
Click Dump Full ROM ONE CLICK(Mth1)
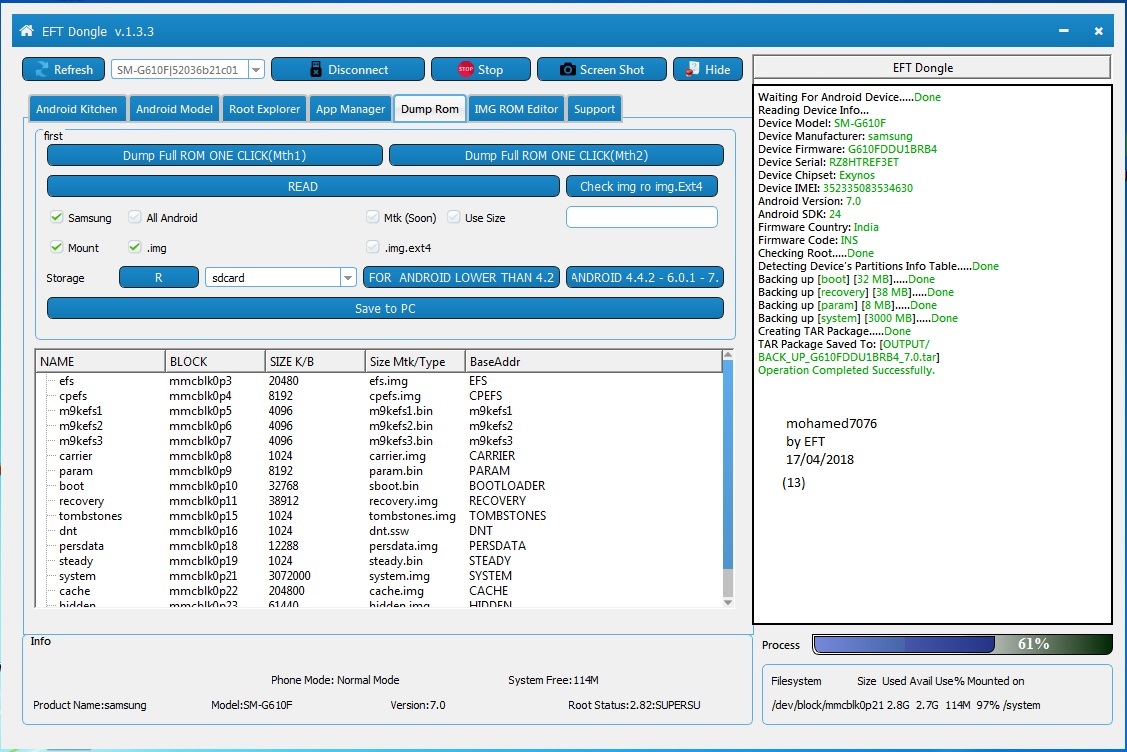coord(214,155)
